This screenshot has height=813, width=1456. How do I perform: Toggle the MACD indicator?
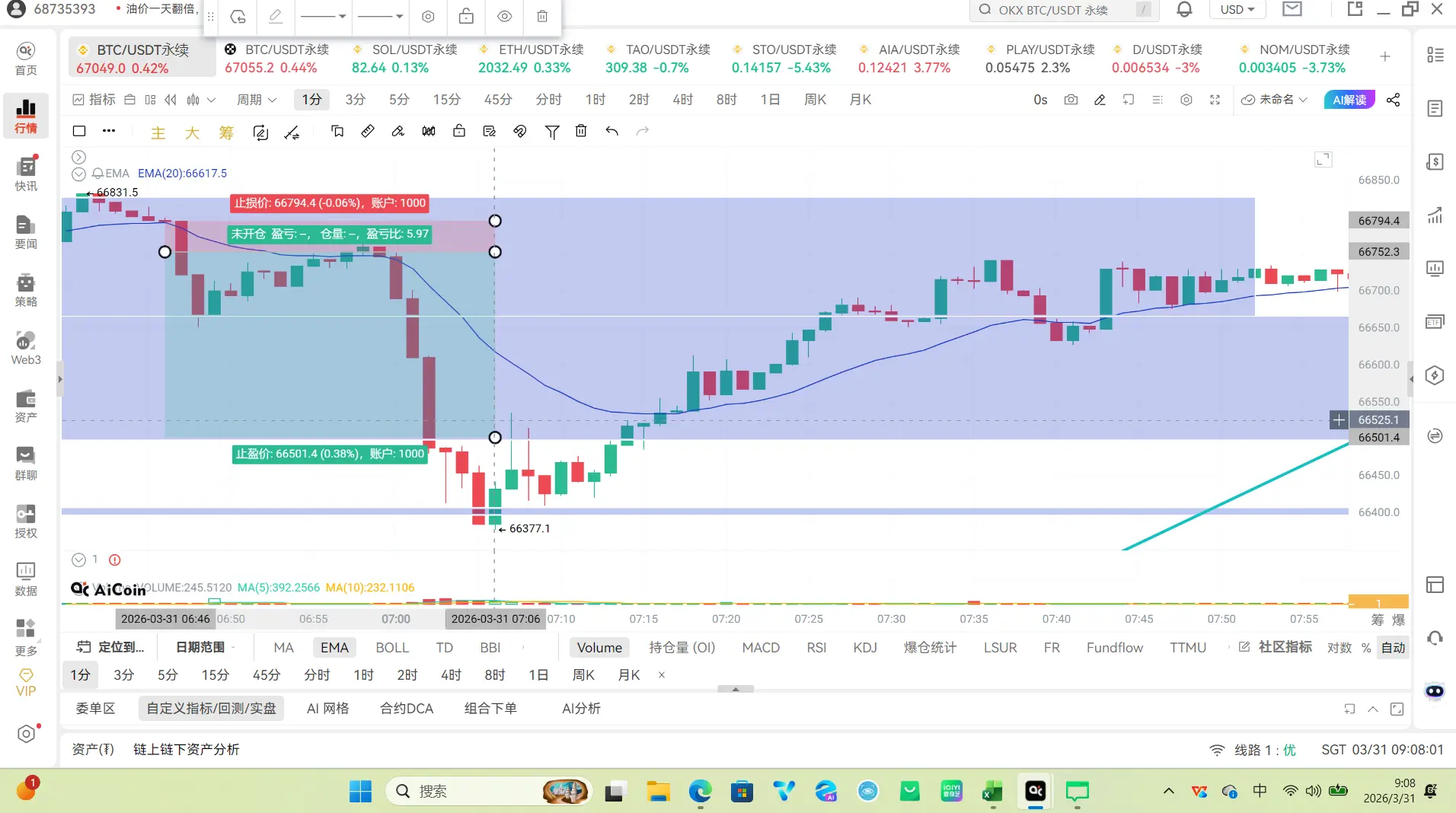pos(761,647)
